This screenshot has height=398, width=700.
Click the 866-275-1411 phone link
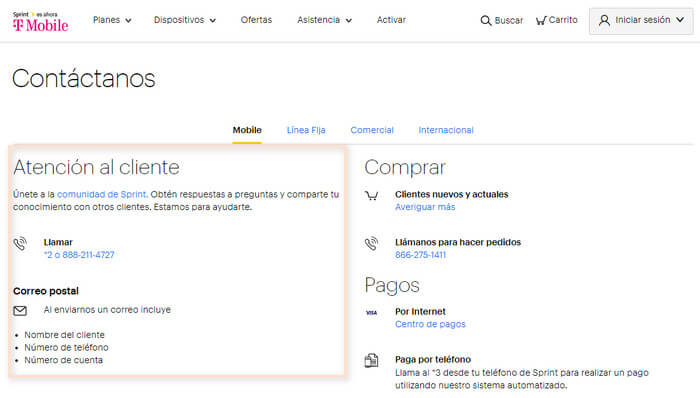tap(421, 255)
